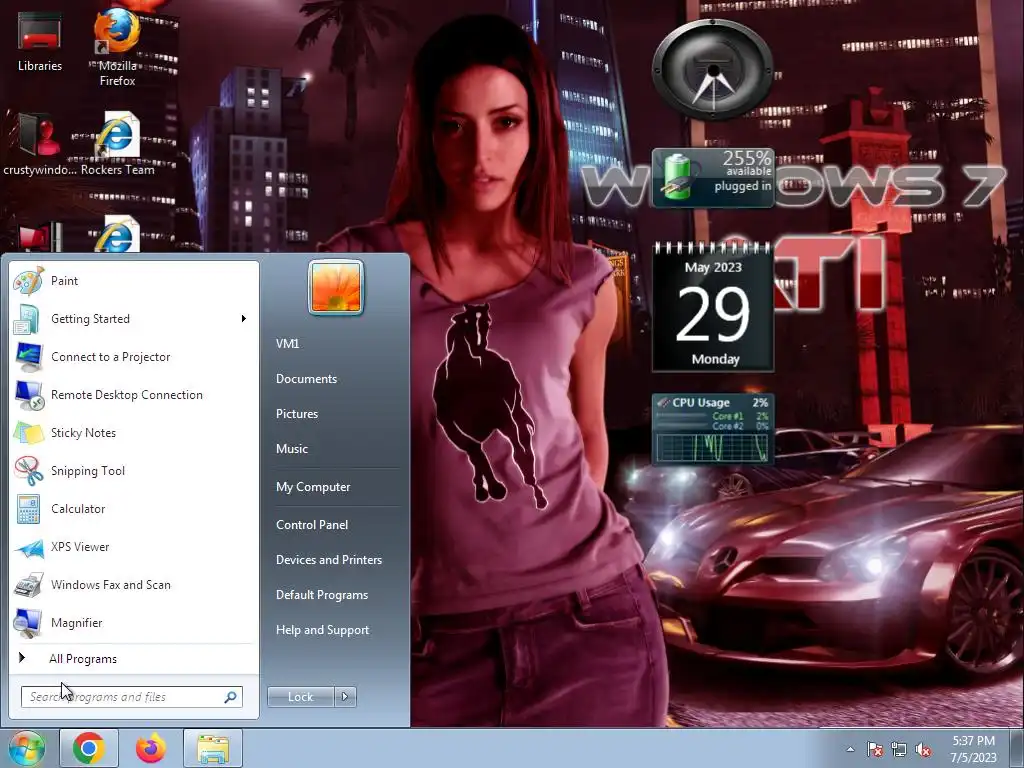Open Music from Start menu
Screen dimensions: 1024x768
[x=291, y=449]
